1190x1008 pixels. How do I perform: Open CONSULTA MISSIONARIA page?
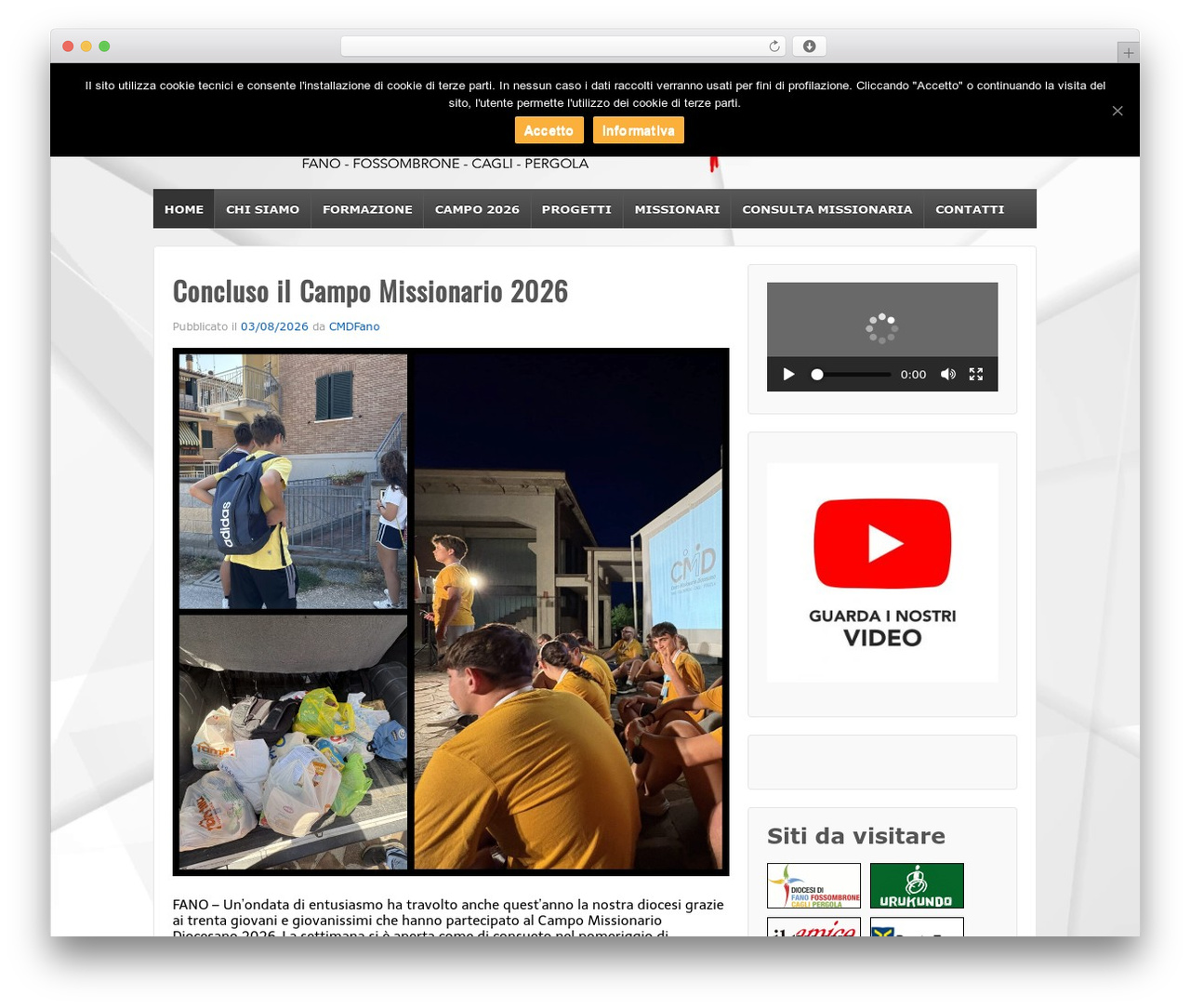point(827,209)
